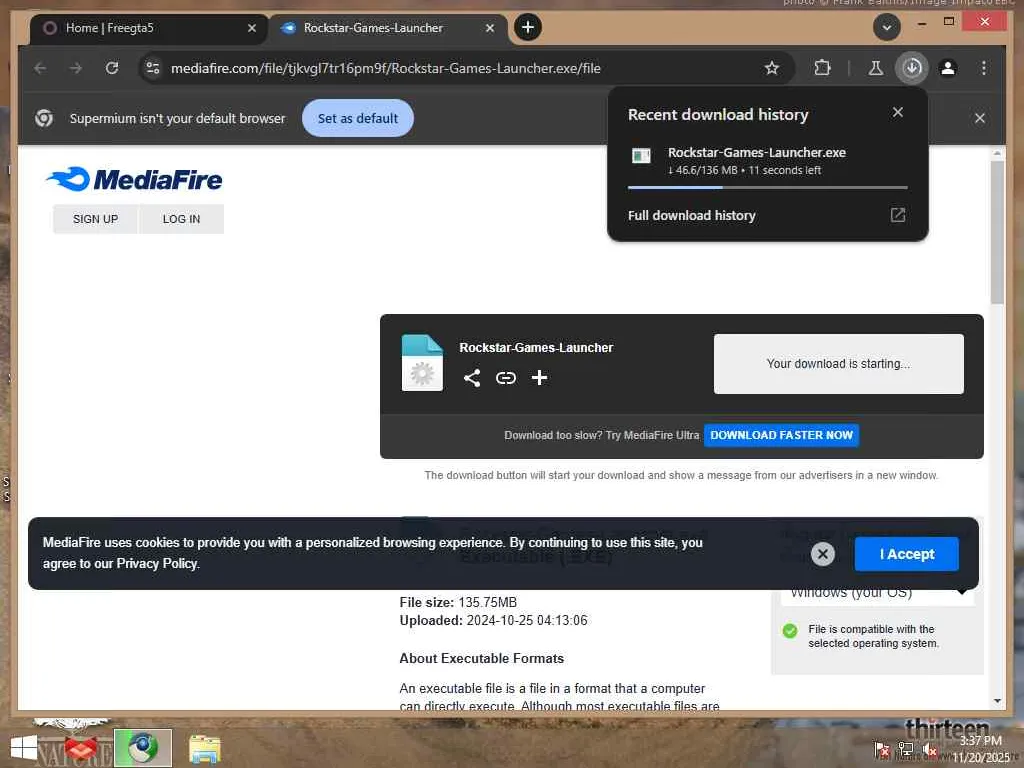This screenshot has width=1024, height=768.
Task: Click DOWNLOAD FASTER NOW
Action: coord(781,435)
